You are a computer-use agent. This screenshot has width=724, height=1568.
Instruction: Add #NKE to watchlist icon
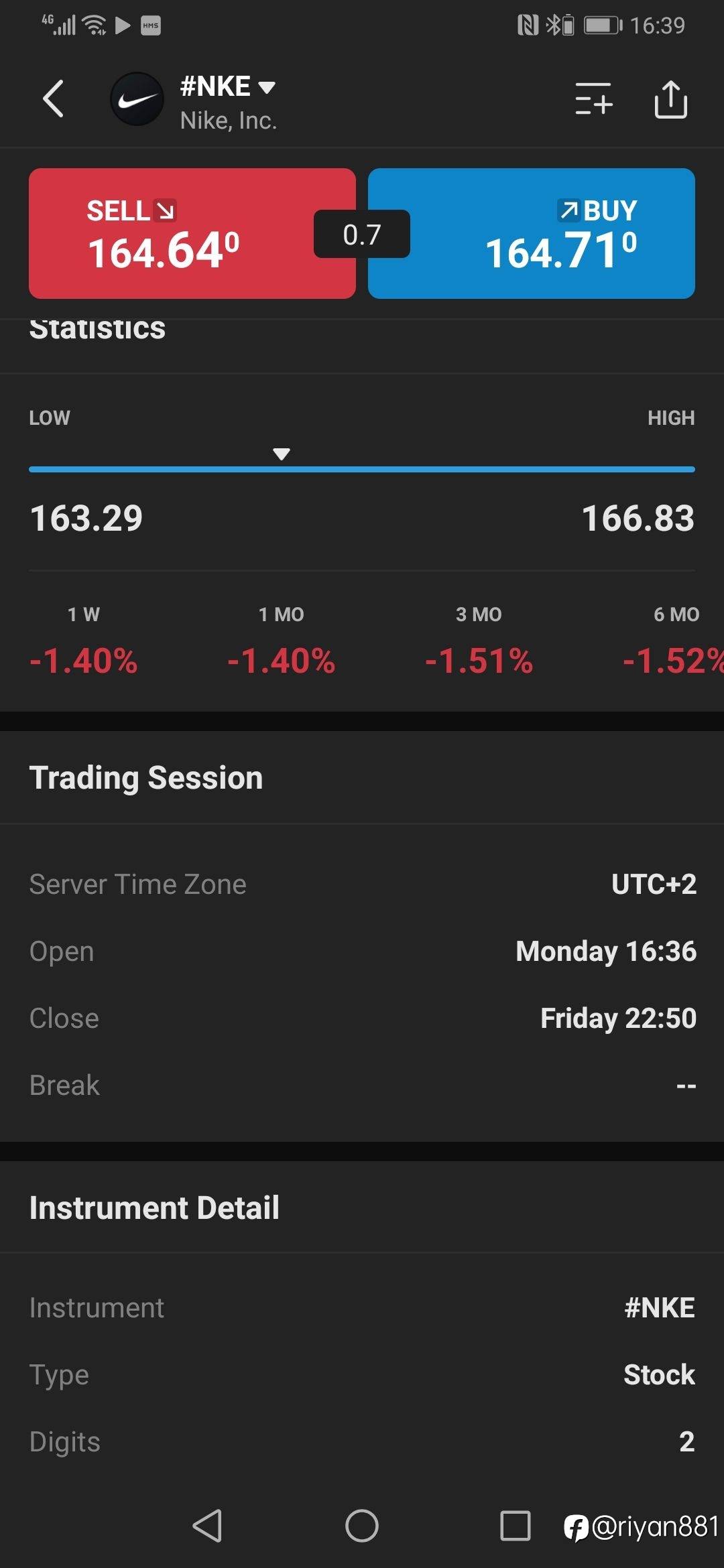[593, 99]
